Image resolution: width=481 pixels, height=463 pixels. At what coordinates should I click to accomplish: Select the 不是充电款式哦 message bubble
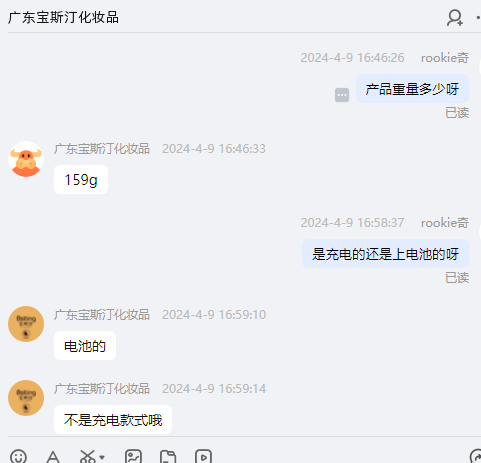(x=113, y=420)
